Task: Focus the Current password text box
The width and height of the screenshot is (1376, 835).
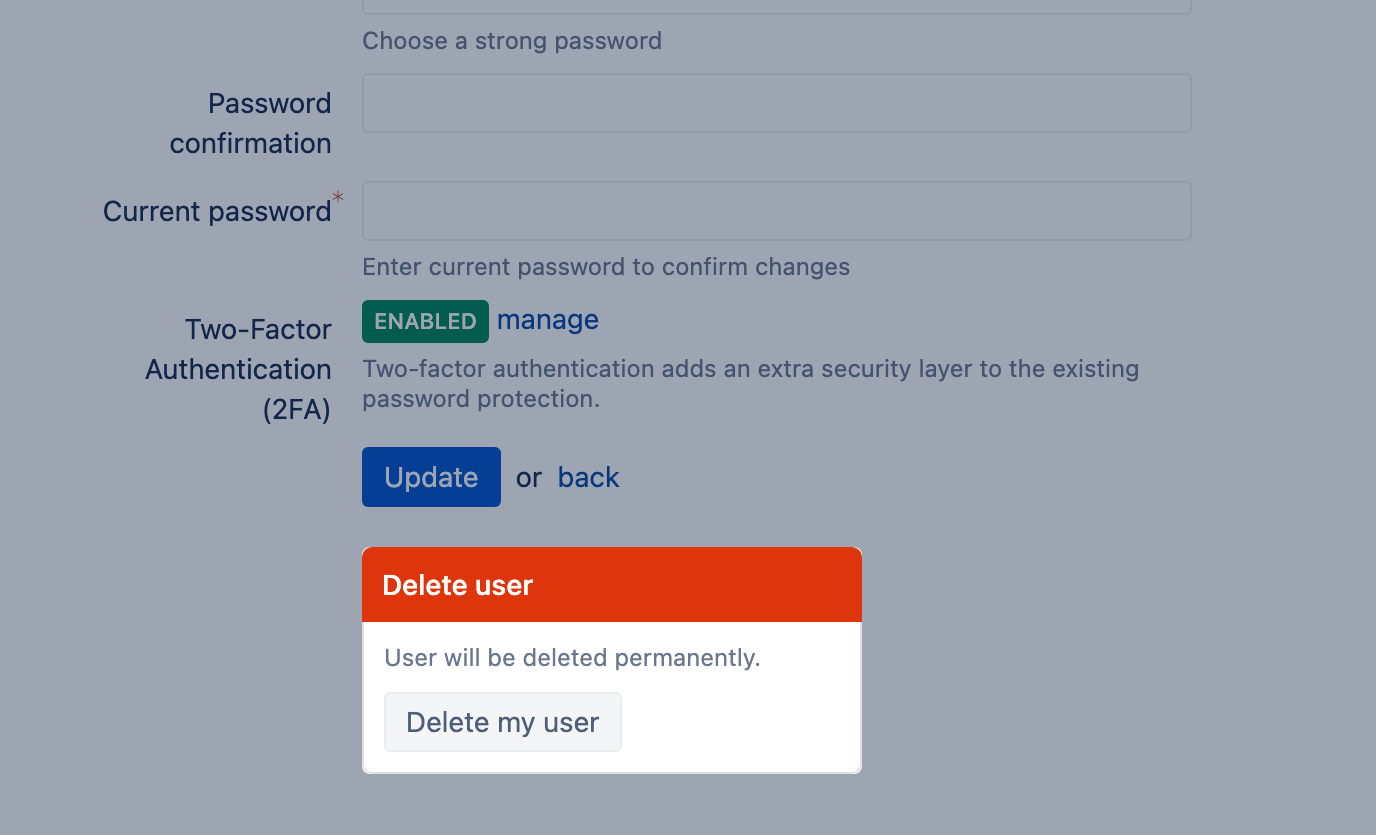Action: coord(777,211)
